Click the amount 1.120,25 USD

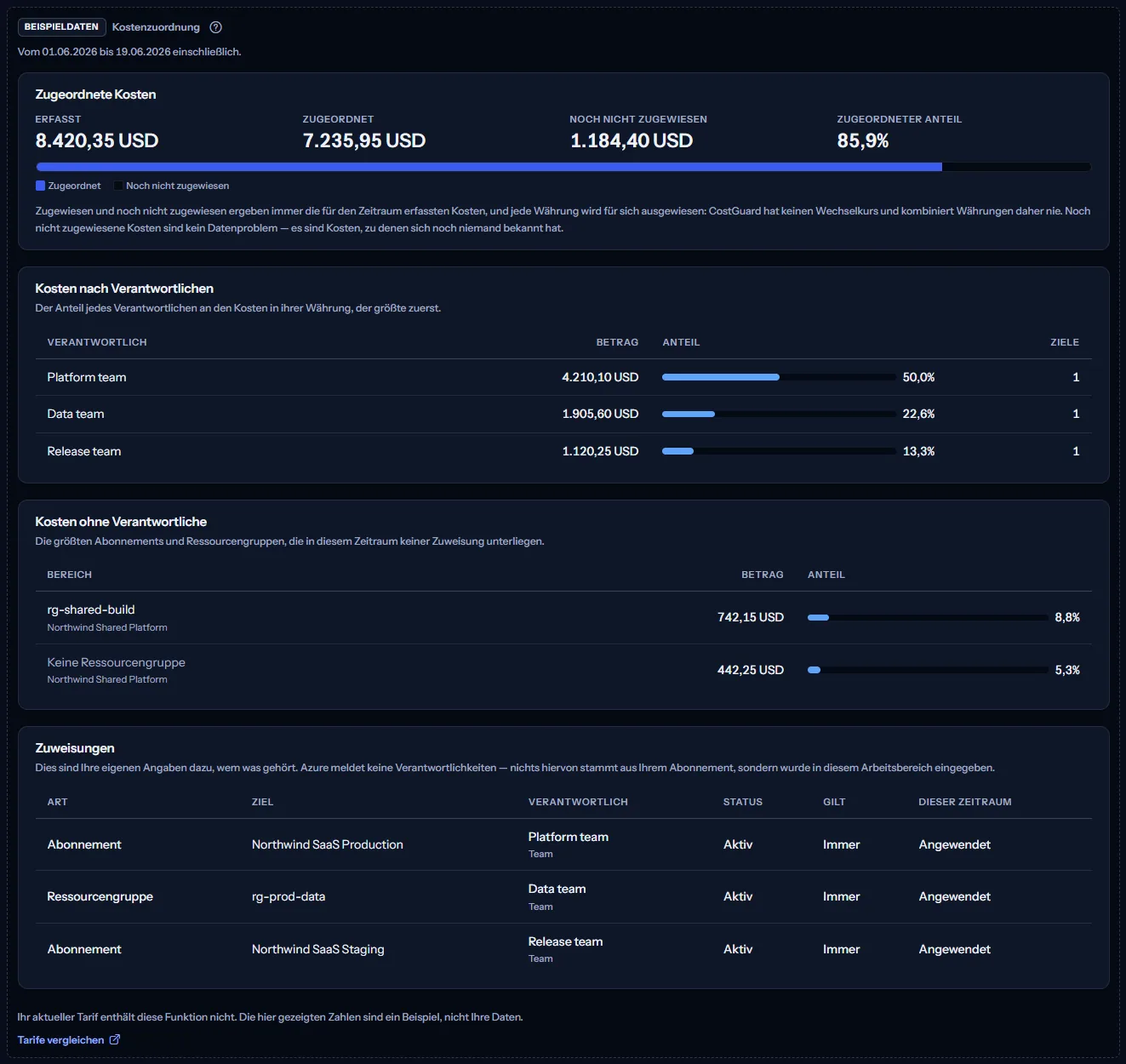[600, 451]
